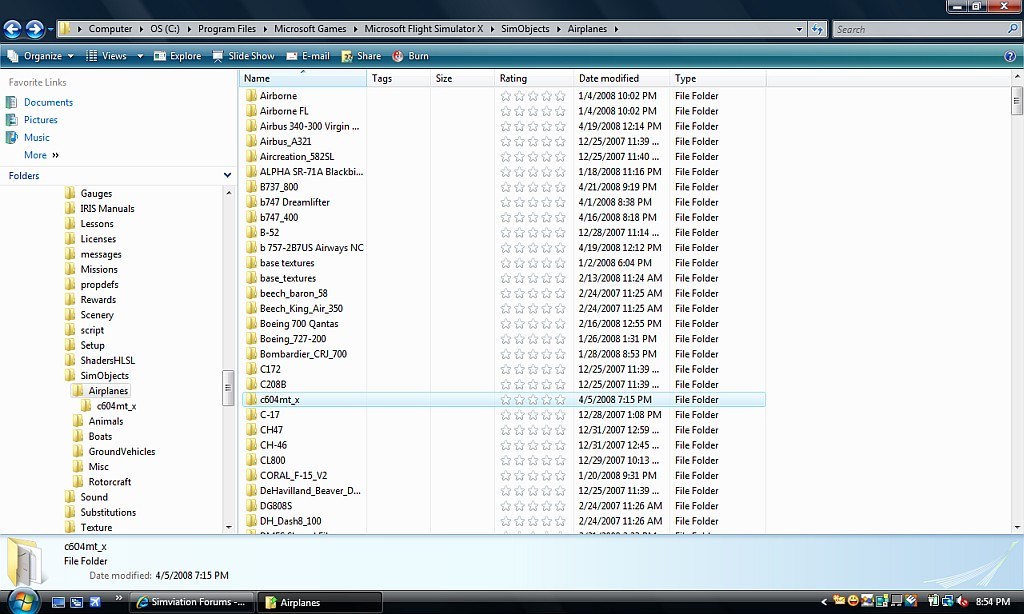The height and width of the screenshot is (614, 1024).
Task: Click the Back navigation arrow button
Action: (13, 29)
